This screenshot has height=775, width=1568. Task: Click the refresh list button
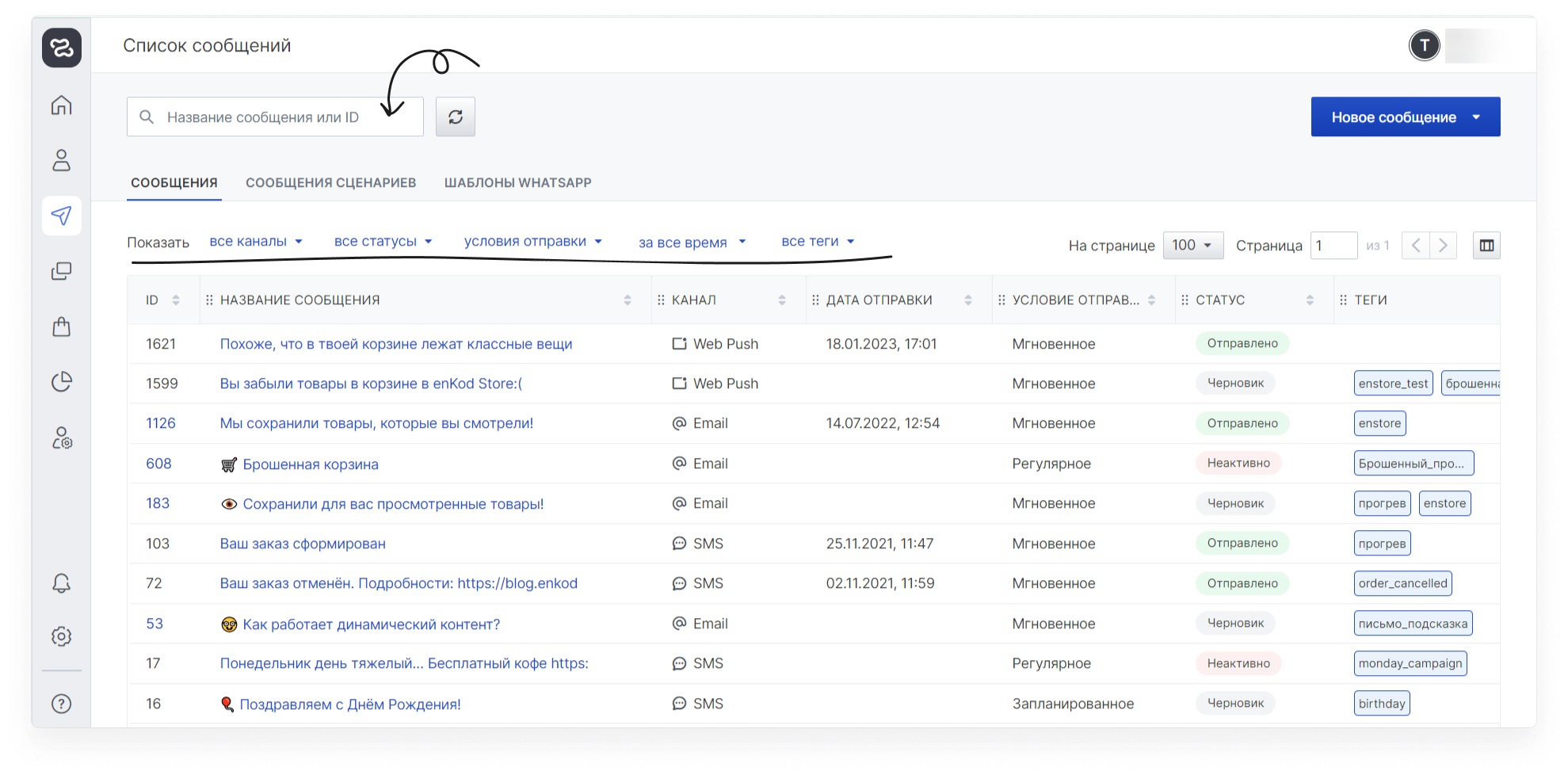coord(456,117)
